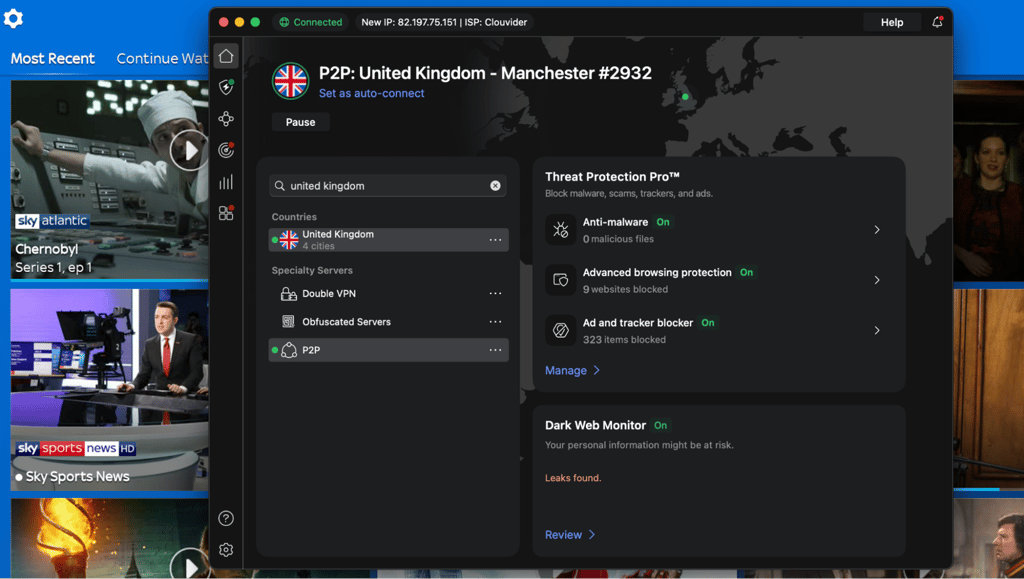The image size is (1024, 579).
Task: Click the Double VPN lock icon
Action: 288,294
